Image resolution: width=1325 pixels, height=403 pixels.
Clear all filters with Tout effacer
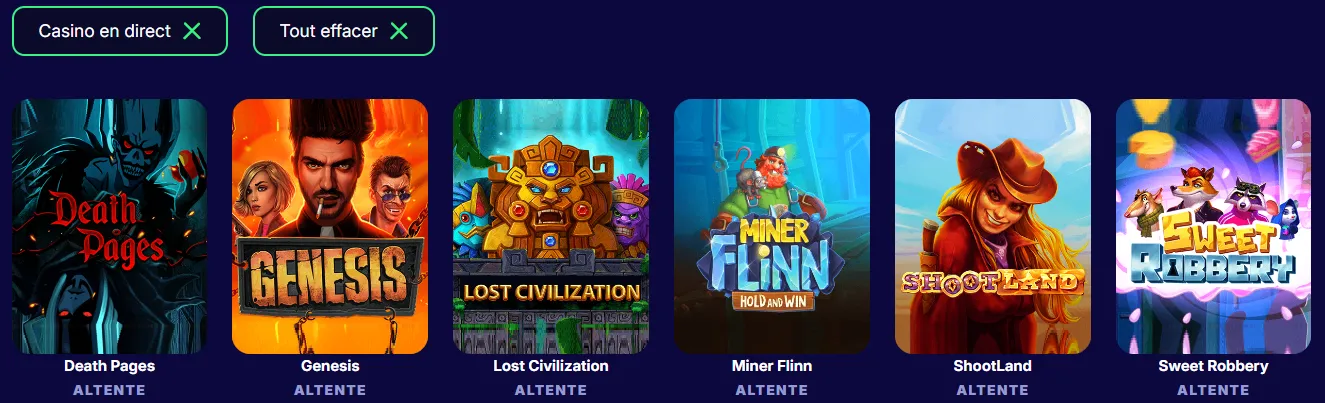(344, 31)
